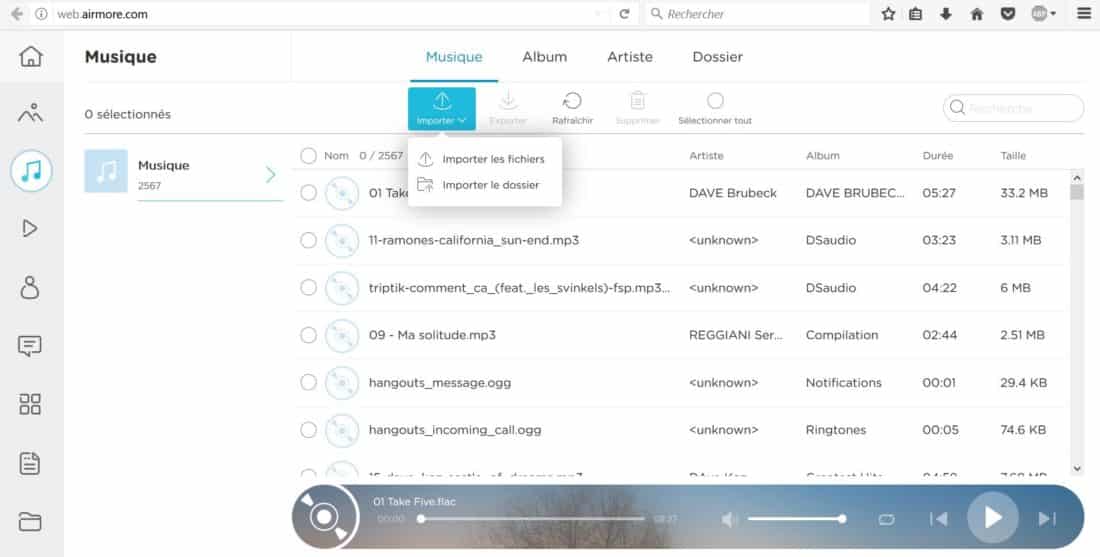Mute the player volume speaker icon
Image resolution: width=1100 pixels, height=557 pixels.
pyautogui.click(x=730, y=519)
